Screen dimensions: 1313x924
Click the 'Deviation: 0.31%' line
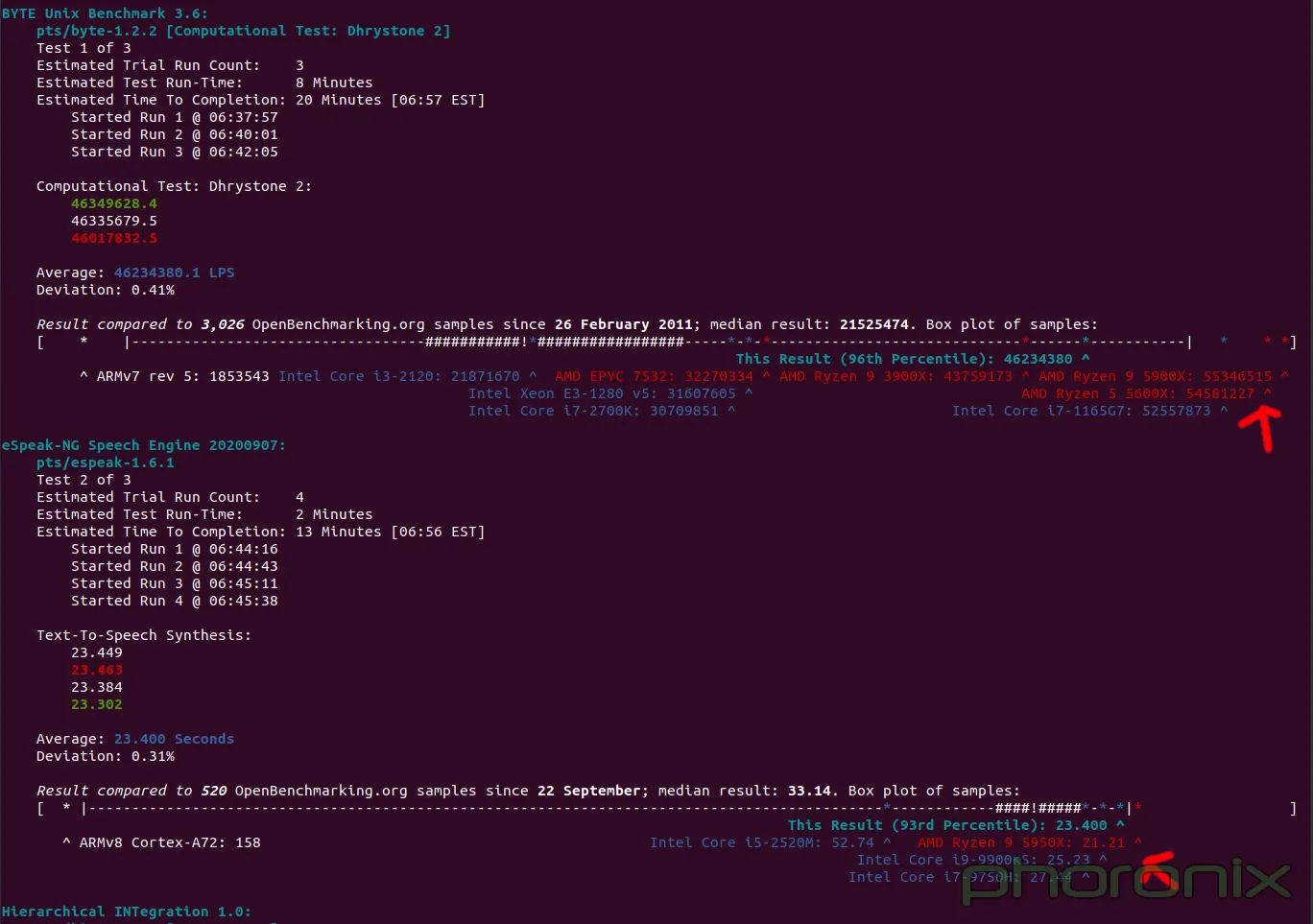pos(106,756)
